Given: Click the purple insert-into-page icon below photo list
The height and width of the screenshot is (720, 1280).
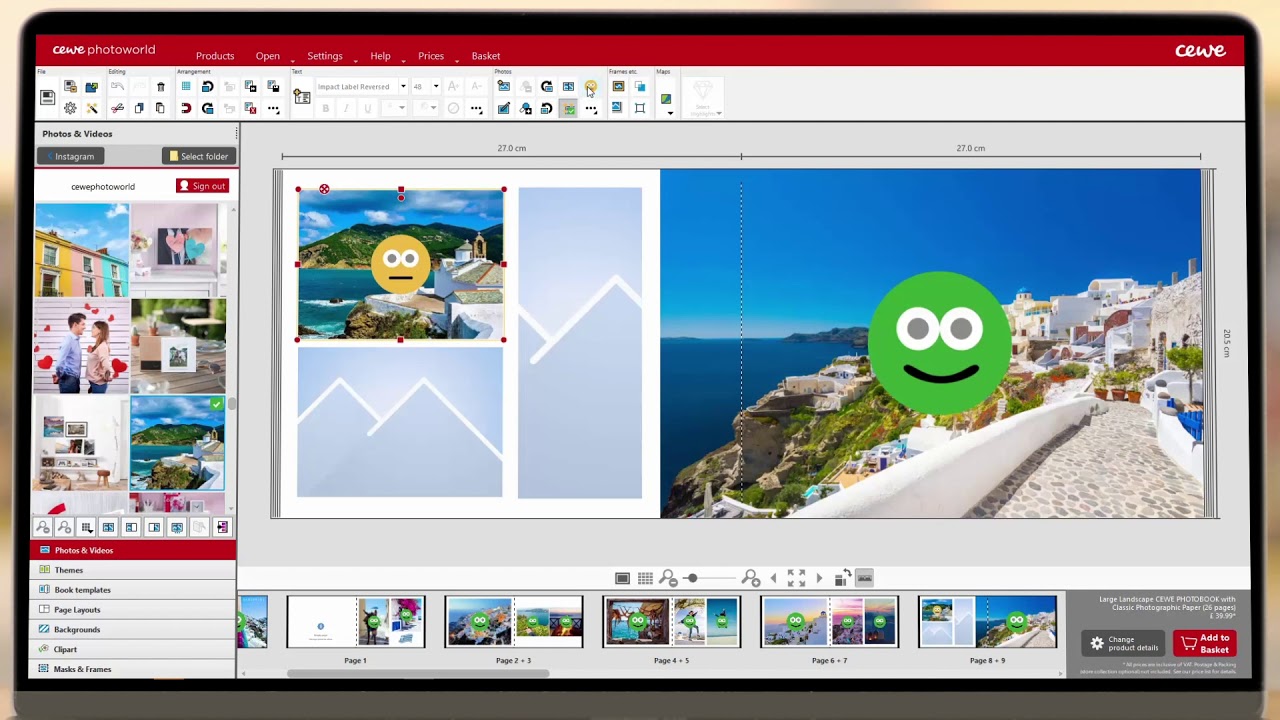Looking at the screenshot, I should pyautogui.click(x=222, y=527).
